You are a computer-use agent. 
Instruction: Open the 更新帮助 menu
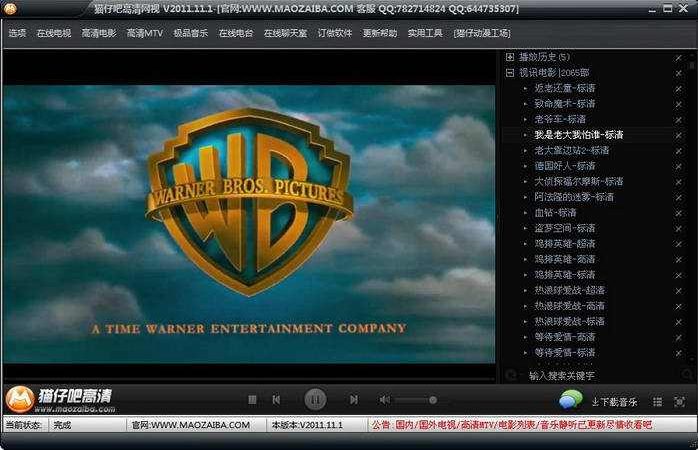coord(380,33)
